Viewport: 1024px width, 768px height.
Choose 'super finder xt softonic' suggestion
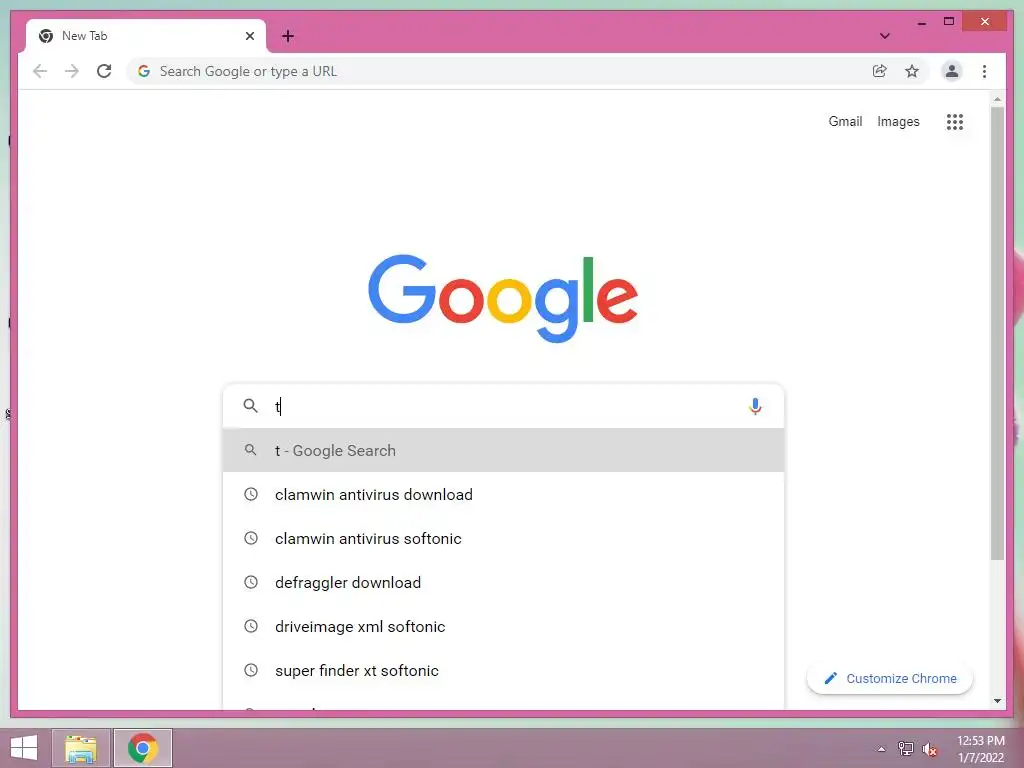click(x=504, y=670)
